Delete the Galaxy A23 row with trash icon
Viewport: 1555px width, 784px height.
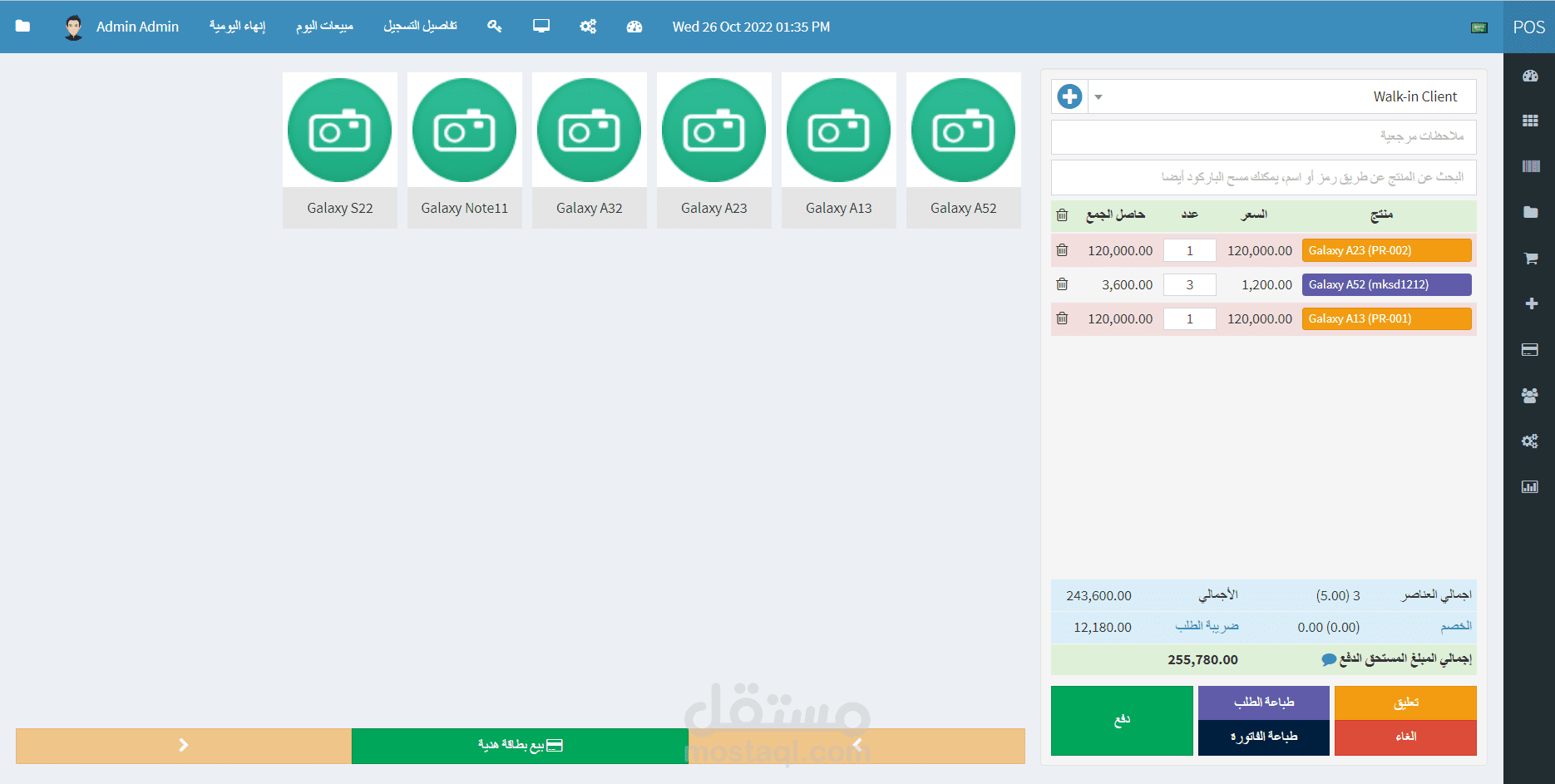pyautogui.click(x=1062, y=250)
